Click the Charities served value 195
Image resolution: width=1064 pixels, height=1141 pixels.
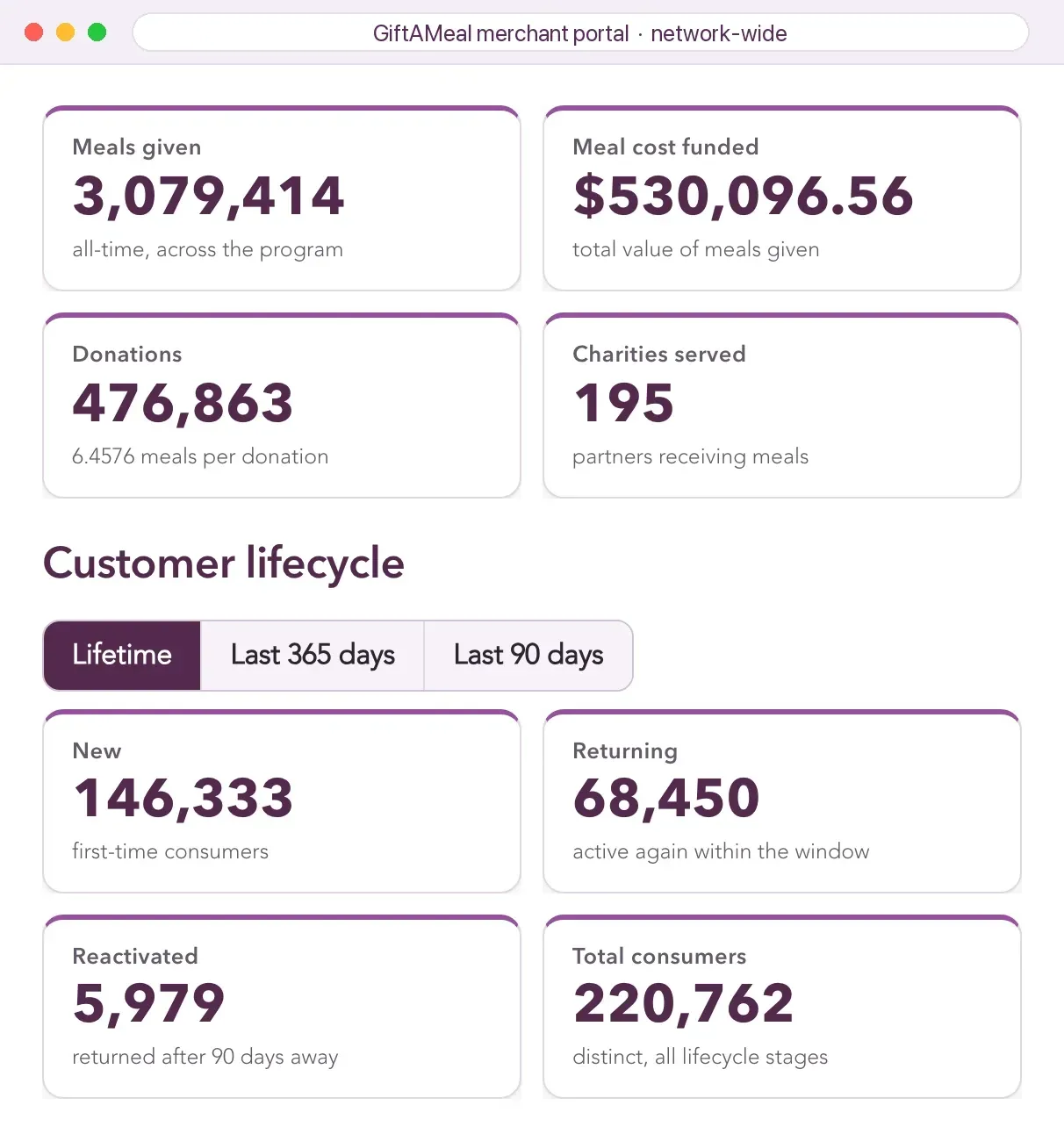623,404
